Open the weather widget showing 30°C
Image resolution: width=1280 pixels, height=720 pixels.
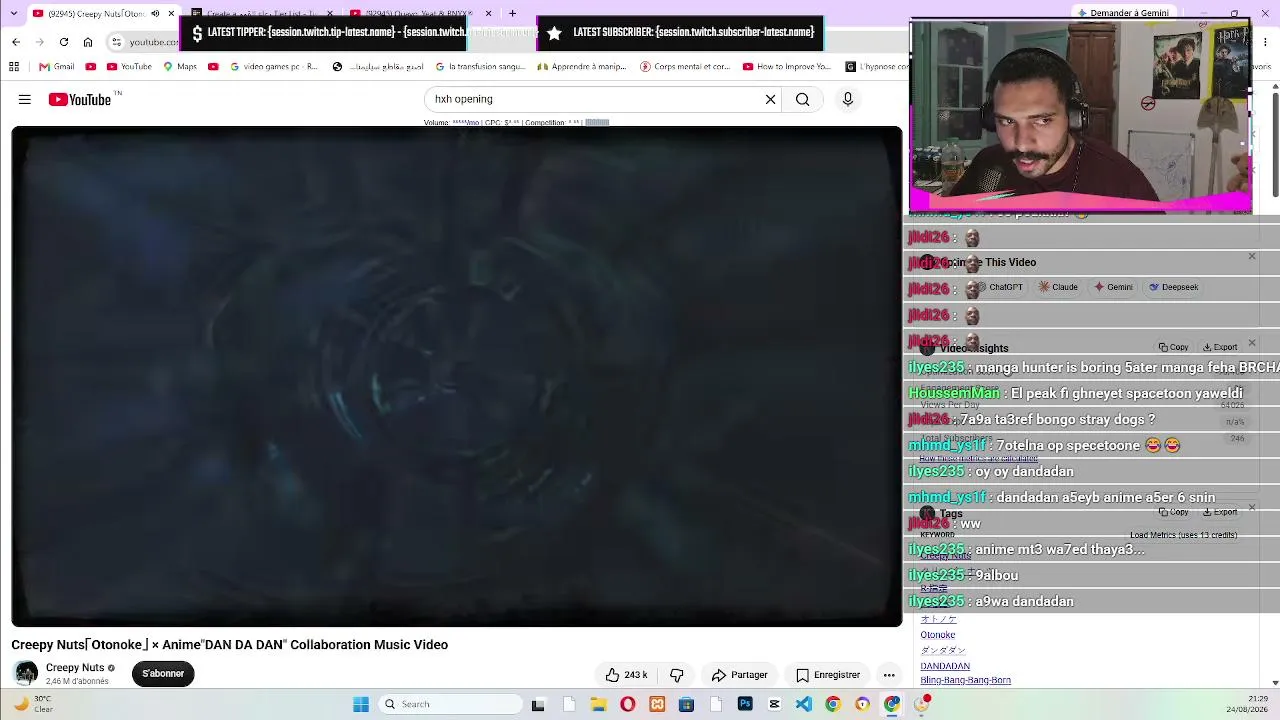[34, 704]
